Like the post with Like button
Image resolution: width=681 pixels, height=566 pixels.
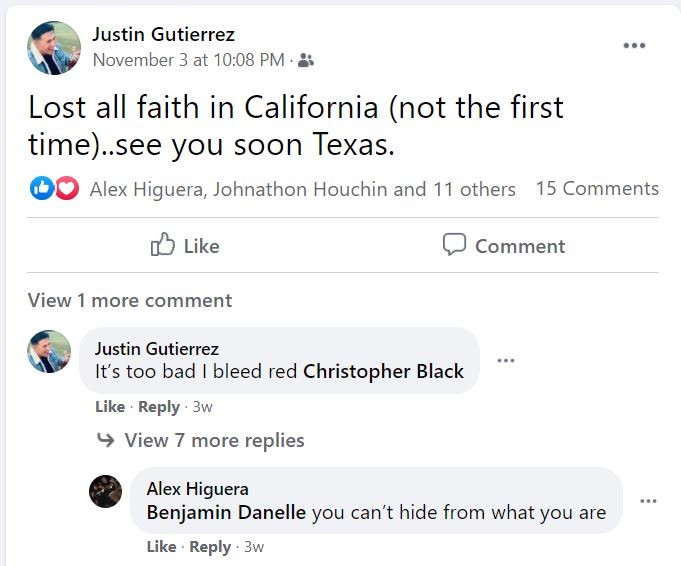pyautogui.click(x=185, y=246)
